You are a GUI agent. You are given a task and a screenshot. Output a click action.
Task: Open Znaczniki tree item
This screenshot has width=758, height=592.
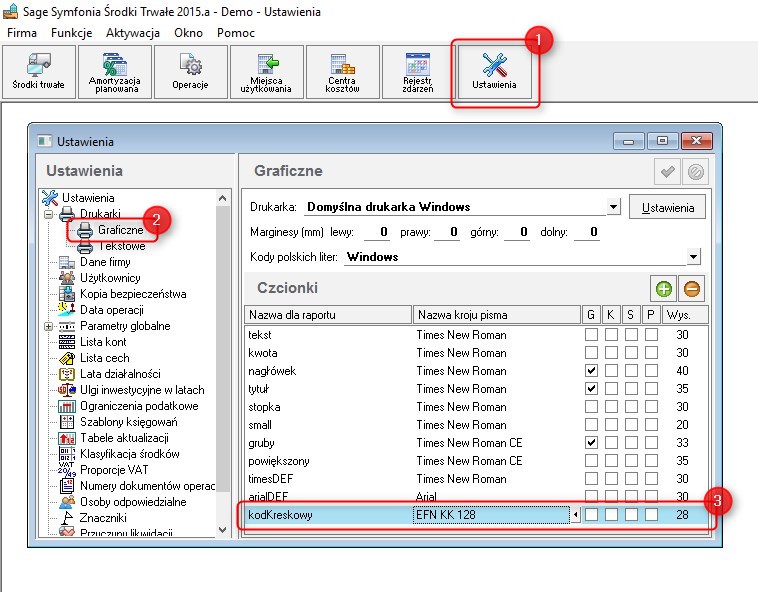[x=103, y=518]
